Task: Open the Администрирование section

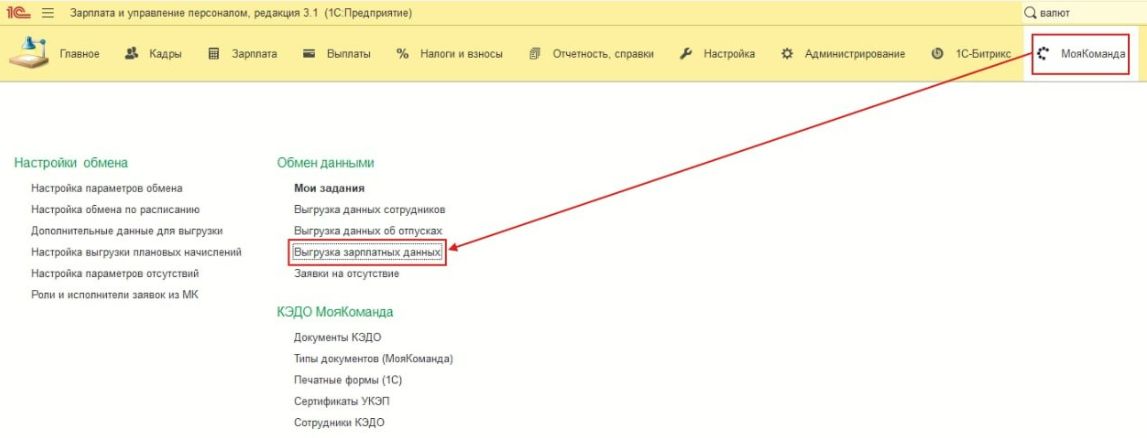Action: [x=842, y=54]
